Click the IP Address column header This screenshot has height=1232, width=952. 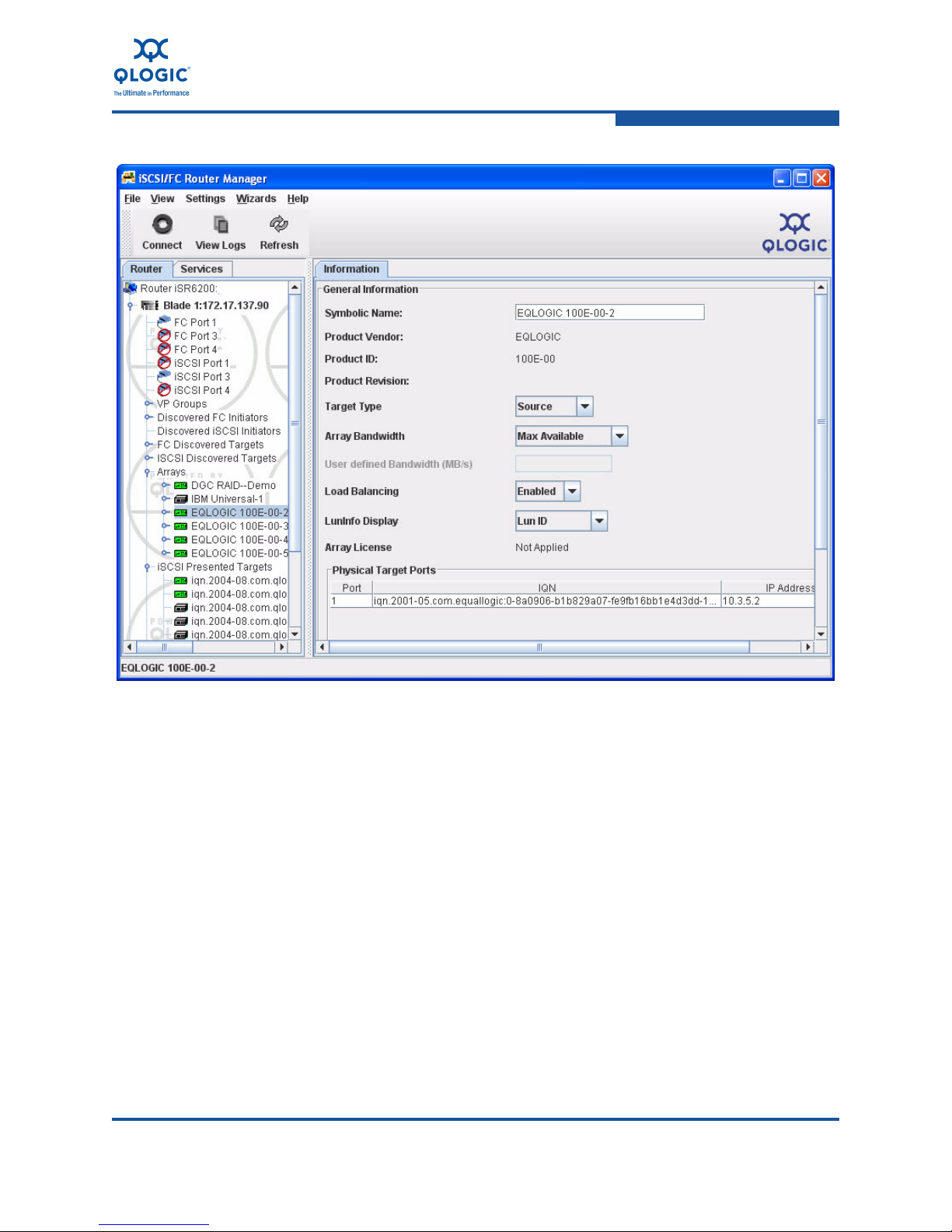tap(768, 588)
